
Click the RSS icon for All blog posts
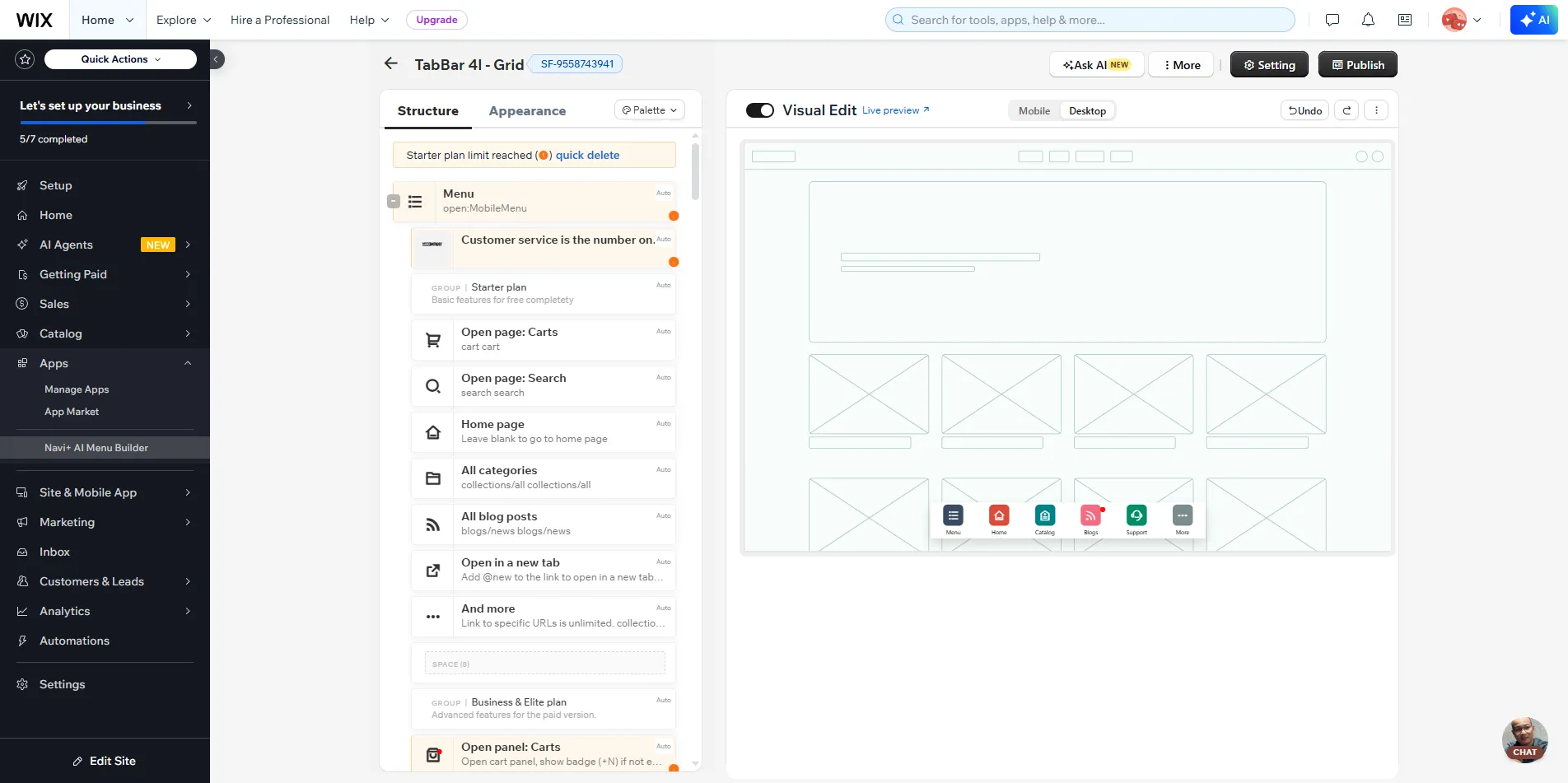click(x=432, y=524)
